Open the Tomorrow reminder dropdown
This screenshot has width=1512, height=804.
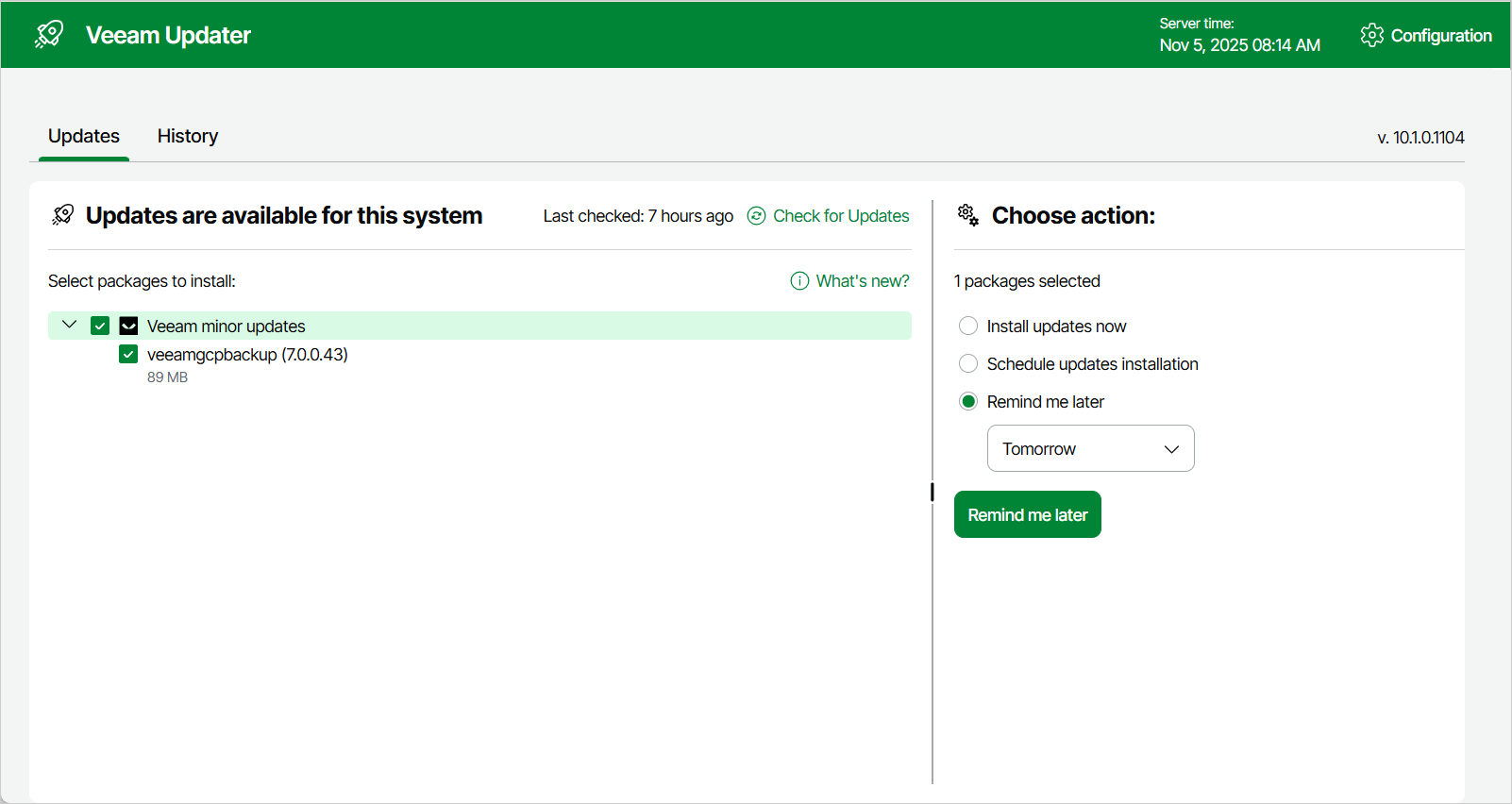[1090, 448]
